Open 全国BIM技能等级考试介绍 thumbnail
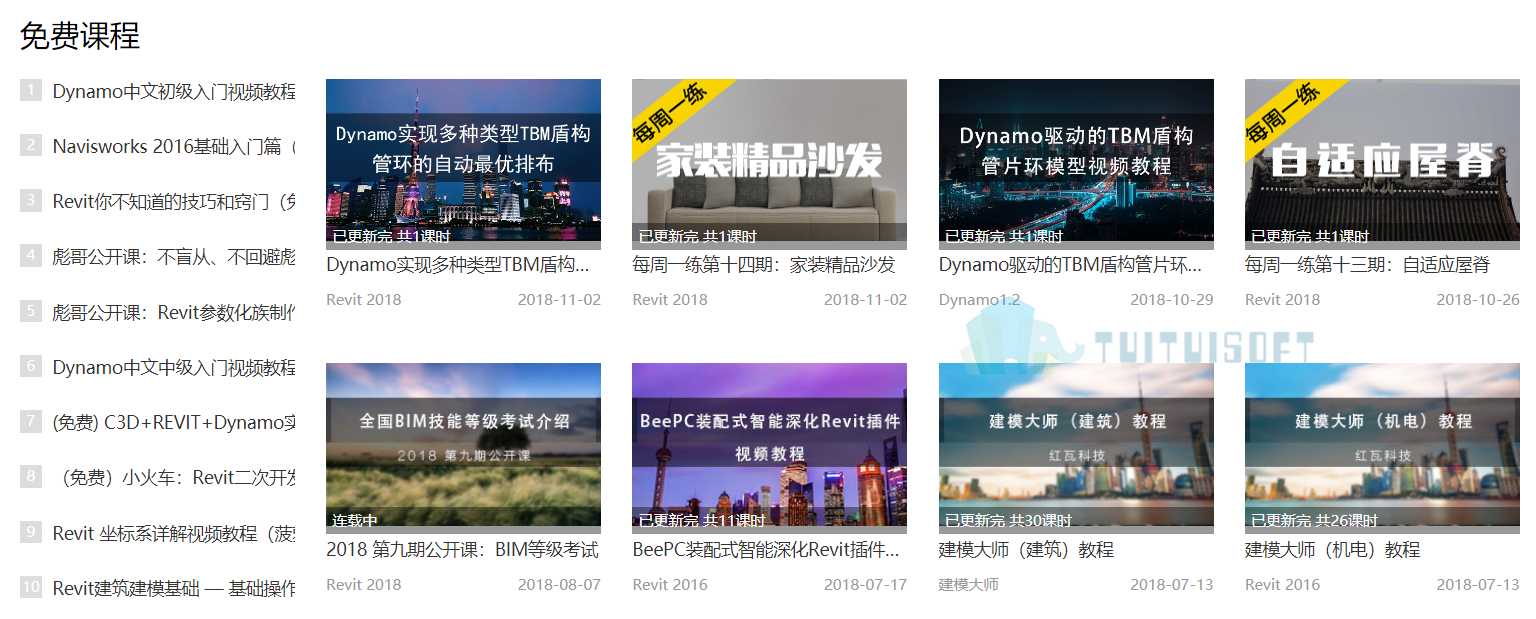This screenshot has width=1536, height=619. (x=463, y=448)
